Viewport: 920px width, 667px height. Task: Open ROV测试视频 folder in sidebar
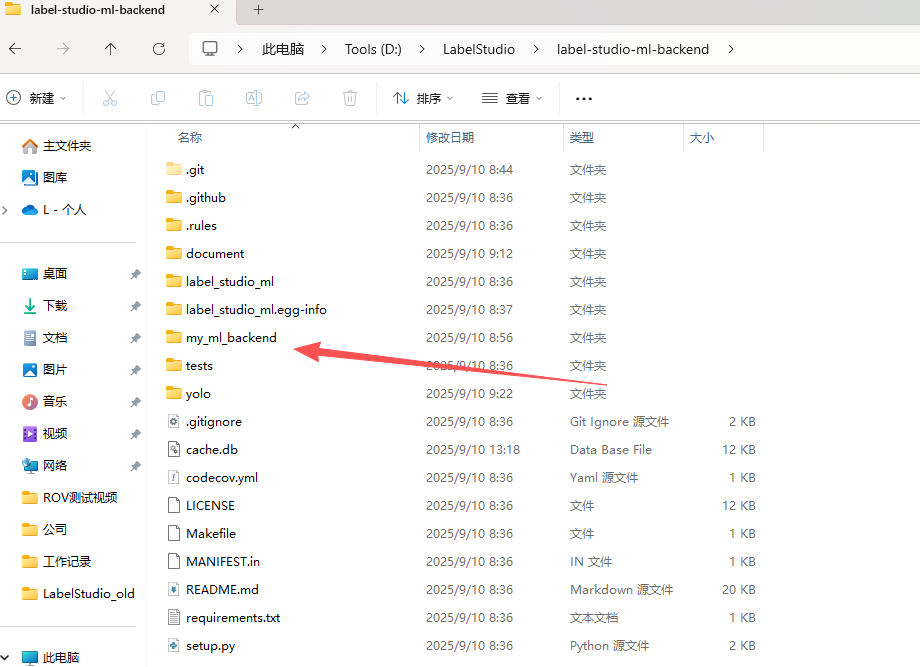click(x=69, y=497)
